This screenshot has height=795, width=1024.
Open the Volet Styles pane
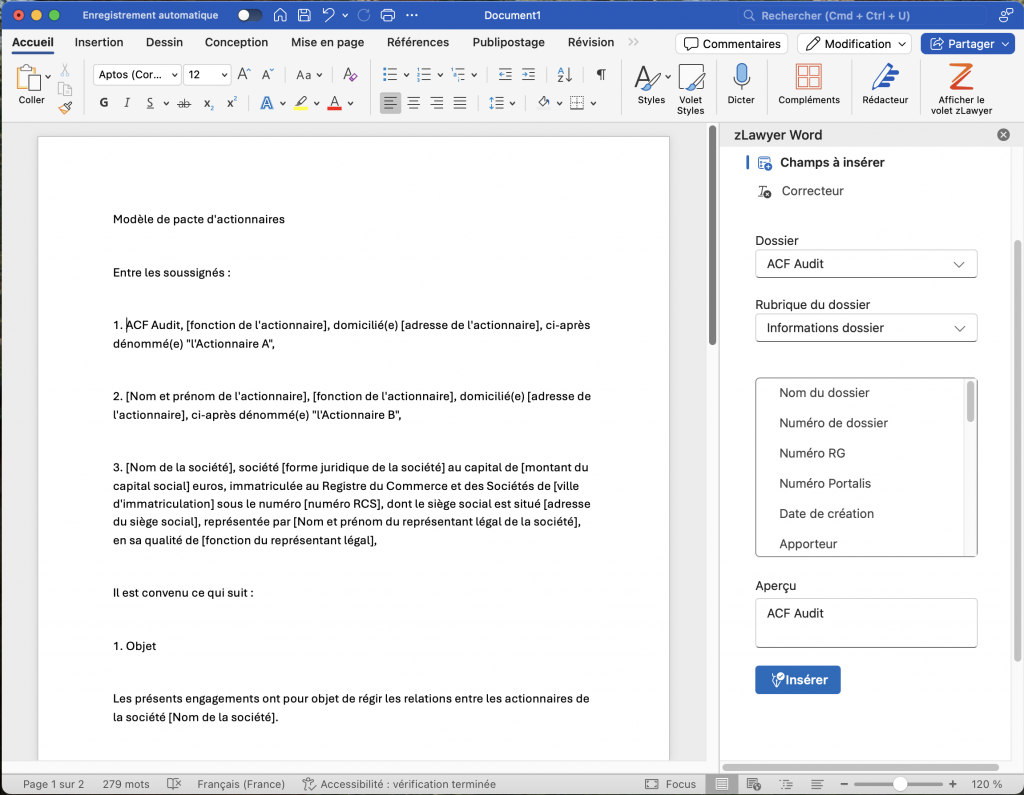[691, 80]
